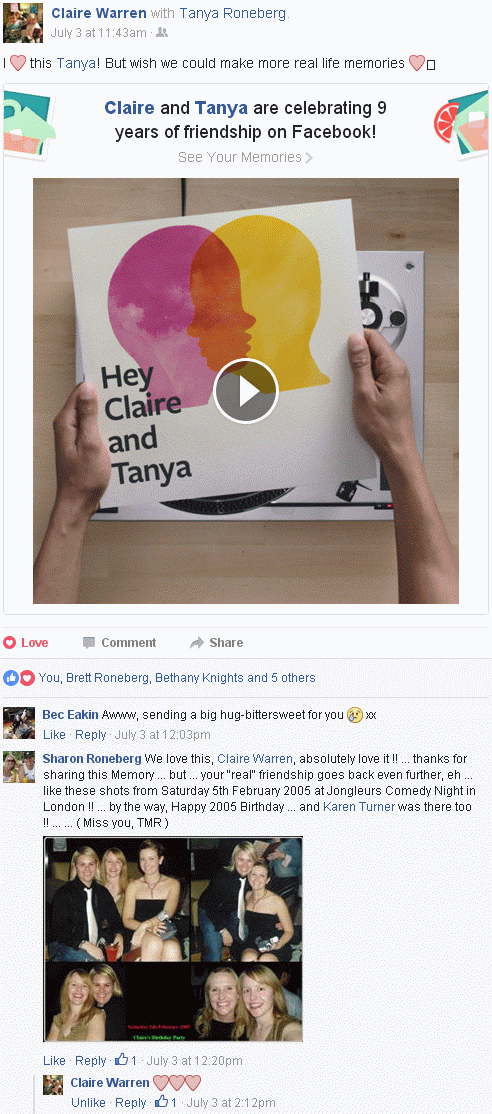The height and width of the screenshot is (1114, 492).
Task: Open Sharon Roneberg's avatar
Action: [18, 767]
